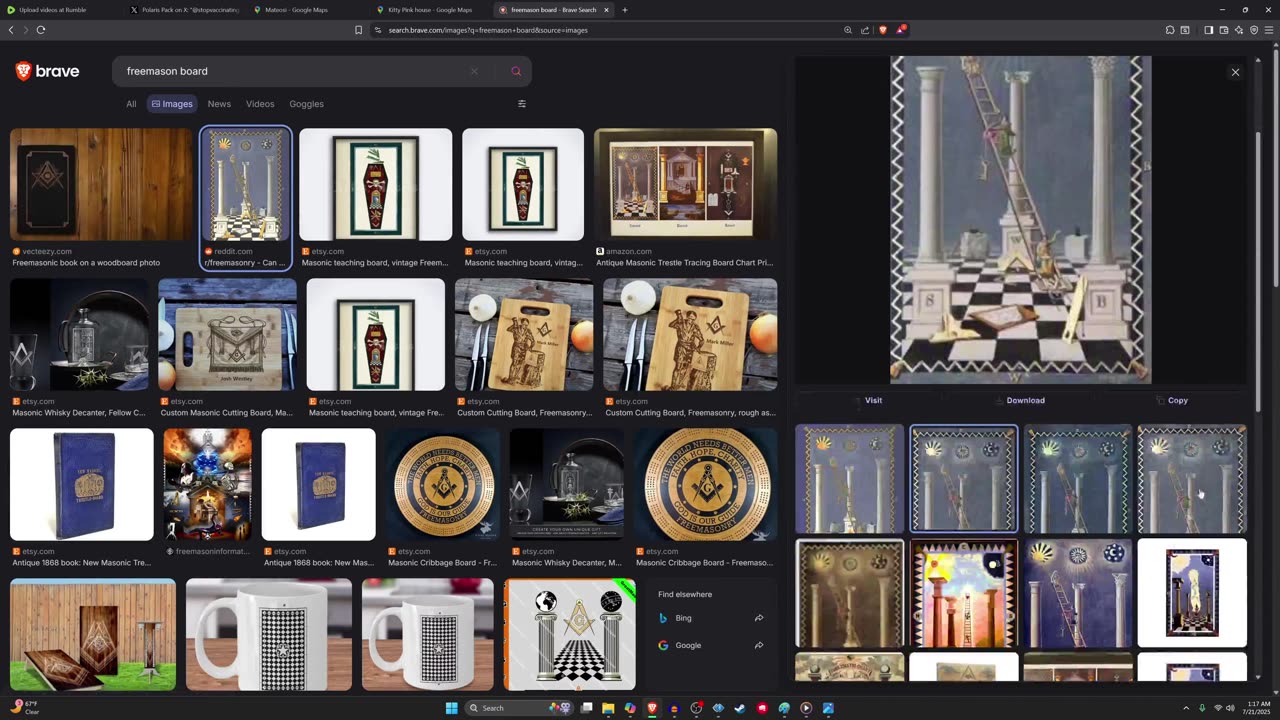Select the News search category

pos(219,104)
